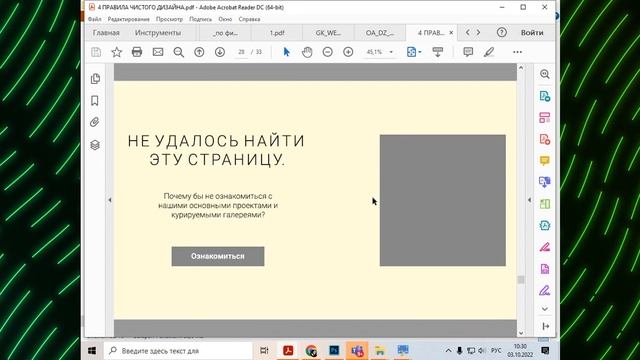Open Photoshop from taskbar
Image resolution: width=640 pixels, height=360 pixels.
334,351
